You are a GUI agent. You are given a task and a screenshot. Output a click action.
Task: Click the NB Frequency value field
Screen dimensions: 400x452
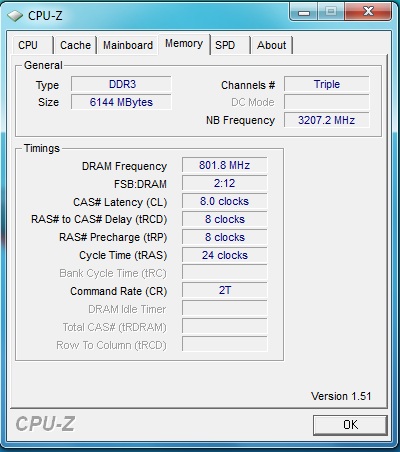[x=327, y=120]
